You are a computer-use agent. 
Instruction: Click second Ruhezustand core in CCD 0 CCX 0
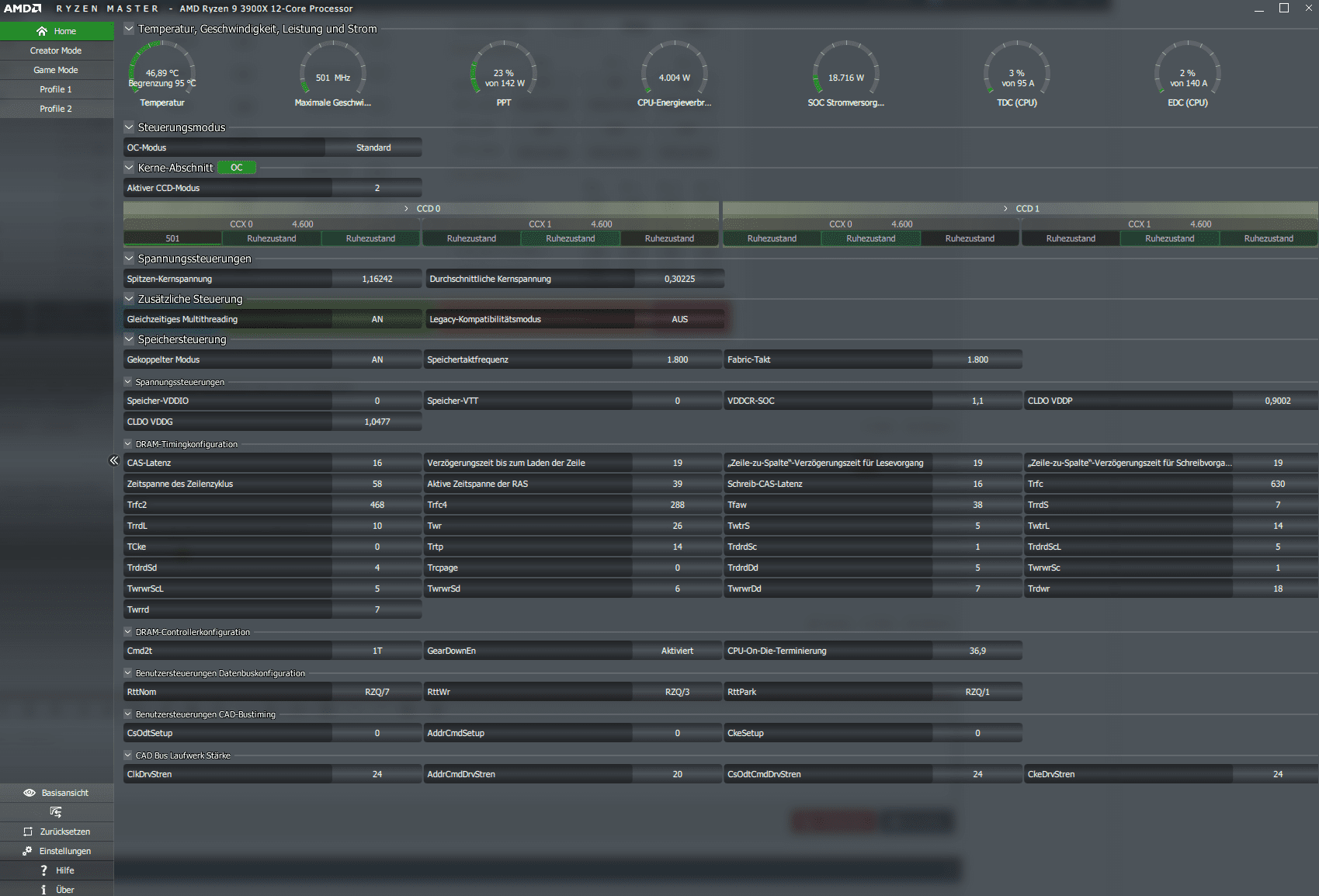pyautogui.click(x=370, y=238)
